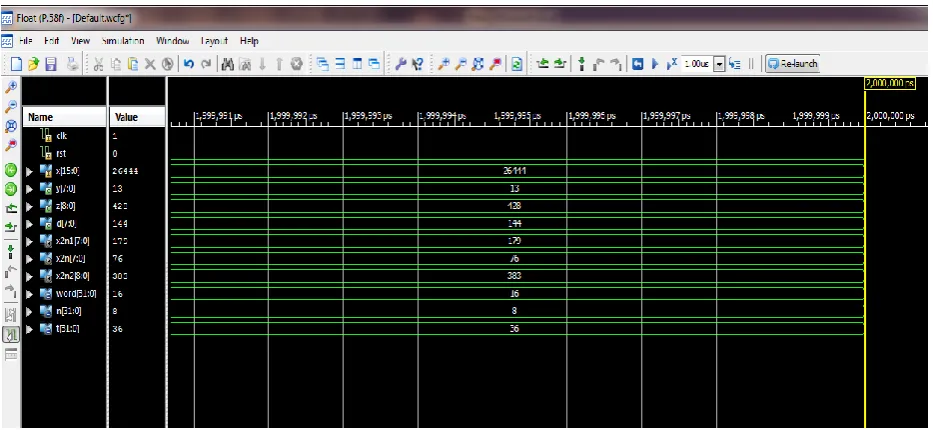This screenshot has width=933, height=430.
Task: Click the Print icon in toolbar
Action: click(x=72, y=64)
